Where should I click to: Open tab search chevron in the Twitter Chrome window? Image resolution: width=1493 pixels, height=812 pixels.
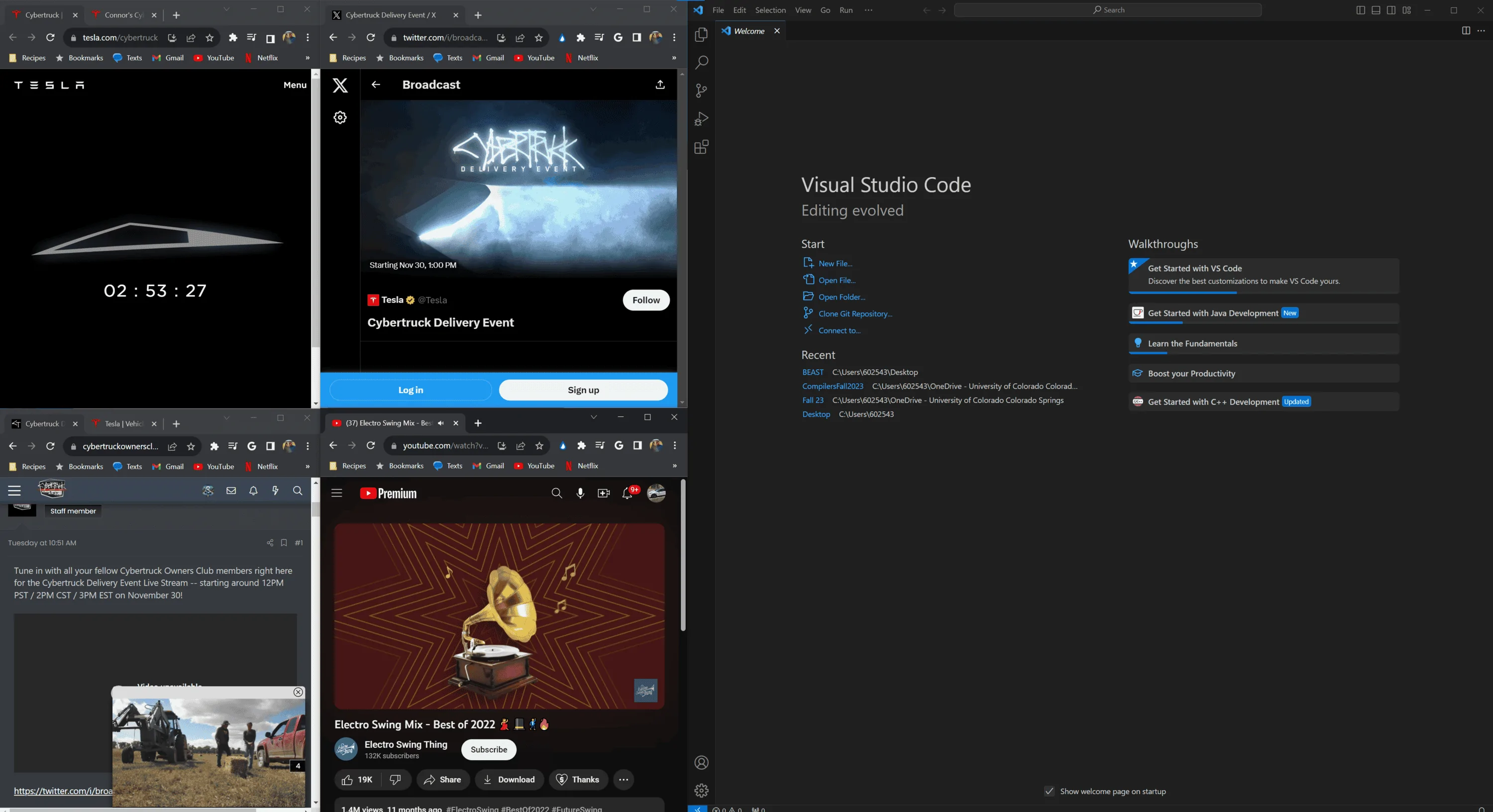click(593, 9)
